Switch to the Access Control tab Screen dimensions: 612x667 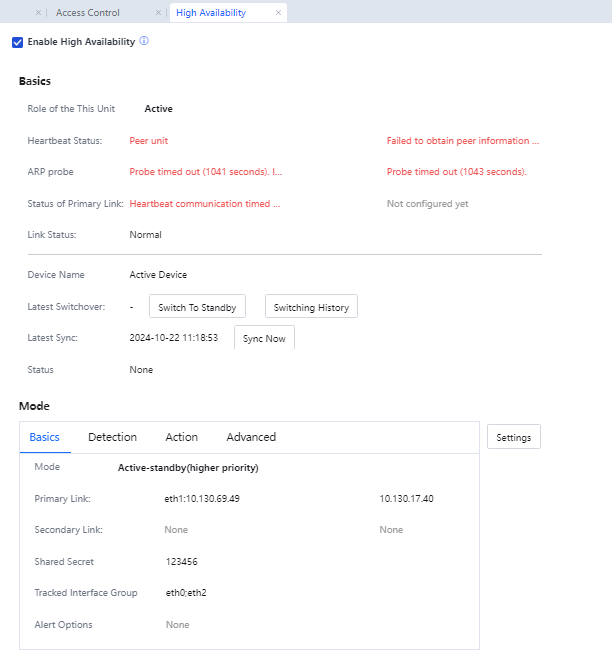88,13
